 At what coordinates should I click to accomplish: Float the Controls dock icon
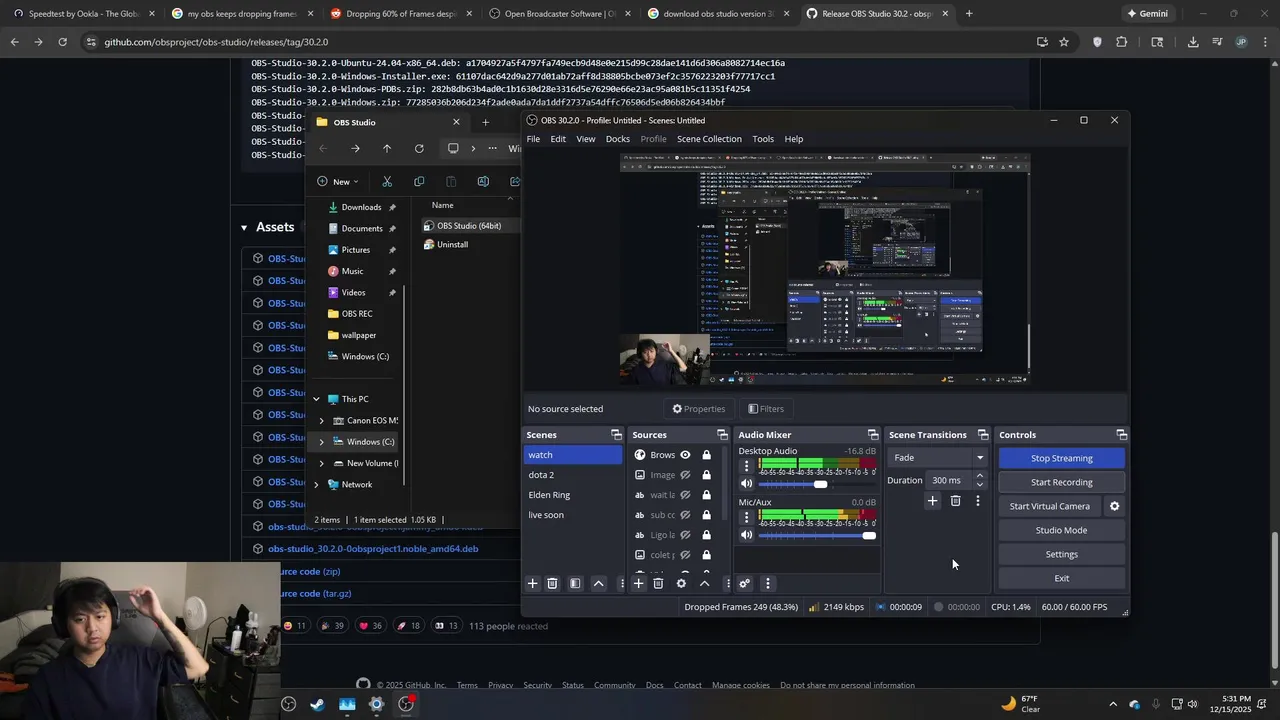pyautogui.click(x=1121, y=435)
